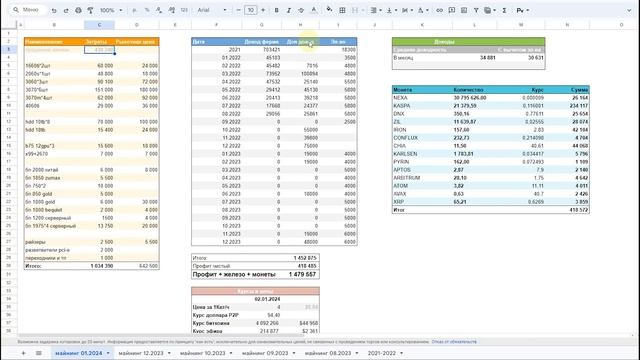Open майнинг 01.2024 tab dropdown arrow
The image size is (640, 360).
pyautogui.click(x=108, y=353)
